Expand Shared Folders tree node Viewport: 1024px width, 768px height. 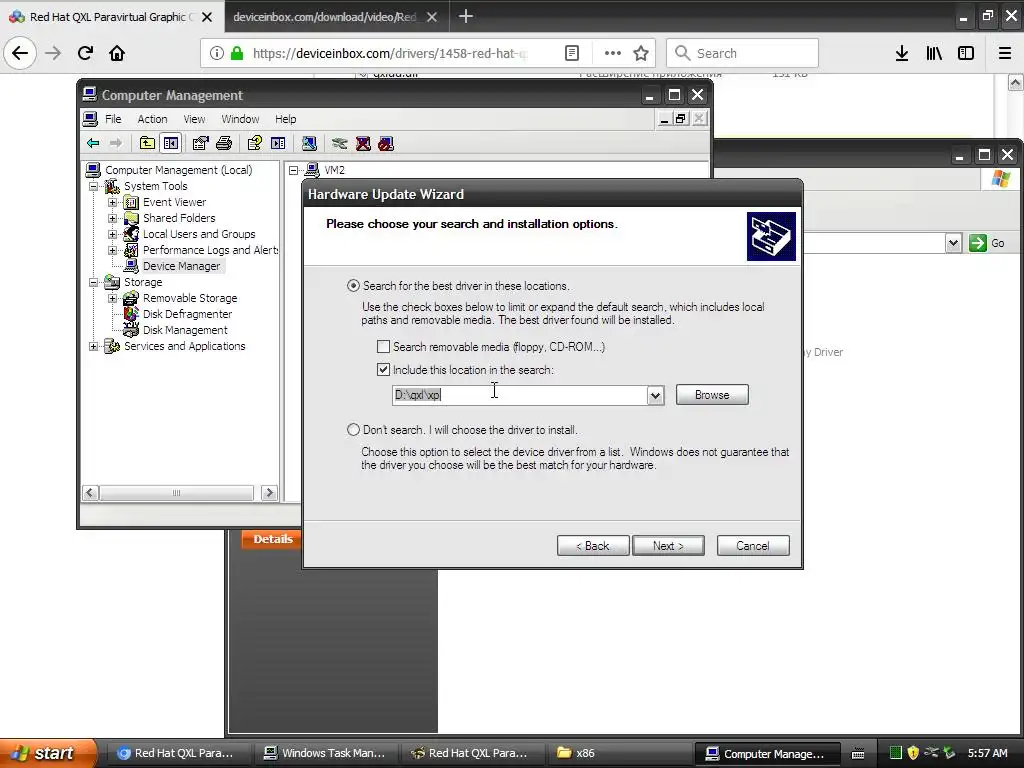[112, 218]
